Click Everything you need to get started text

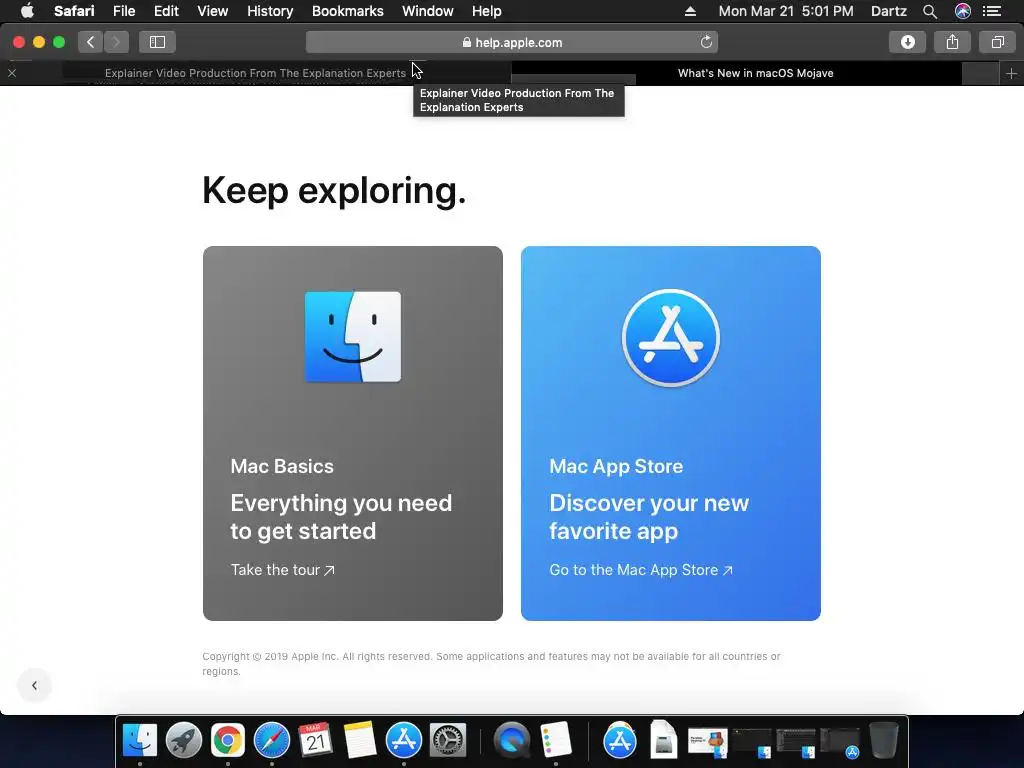pyautogui.click(x=341, y=517)
